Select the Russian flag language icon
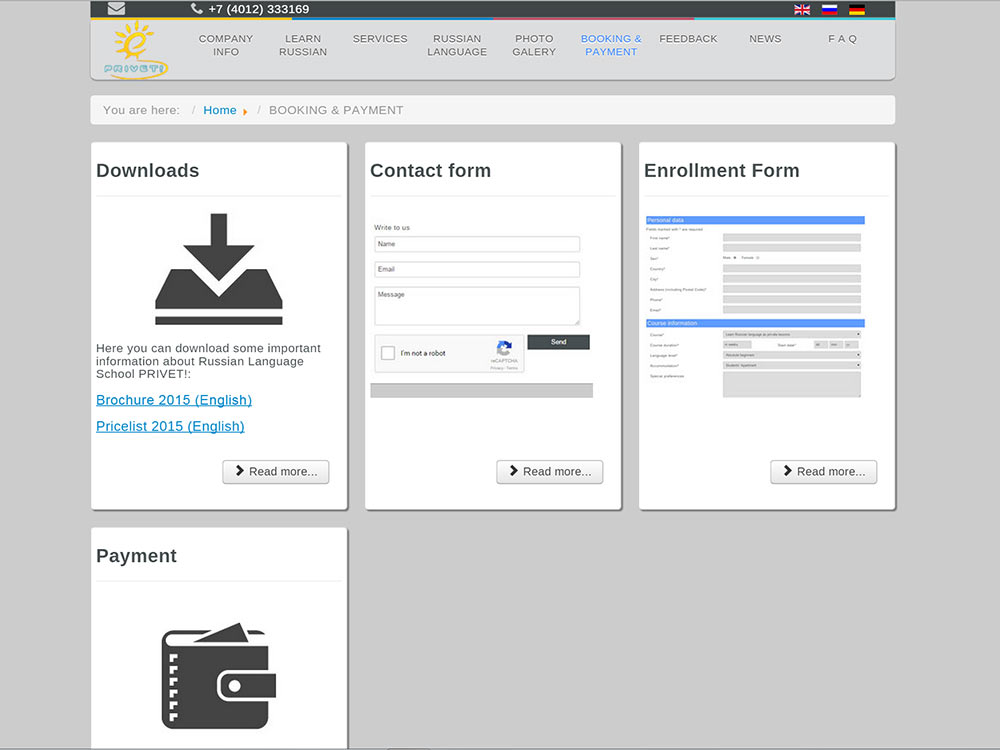The width and height of the screenshot is (1000, 750). (x=829, y=10)
